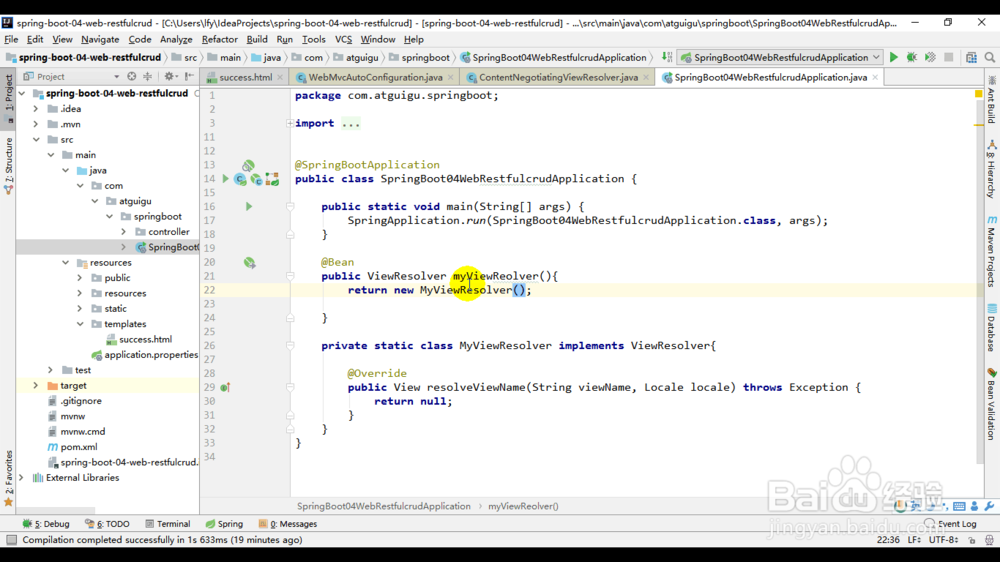The width and height of the screenshot is (1000, 562).
Task: Open the Event Log
Action: (950, 524)
